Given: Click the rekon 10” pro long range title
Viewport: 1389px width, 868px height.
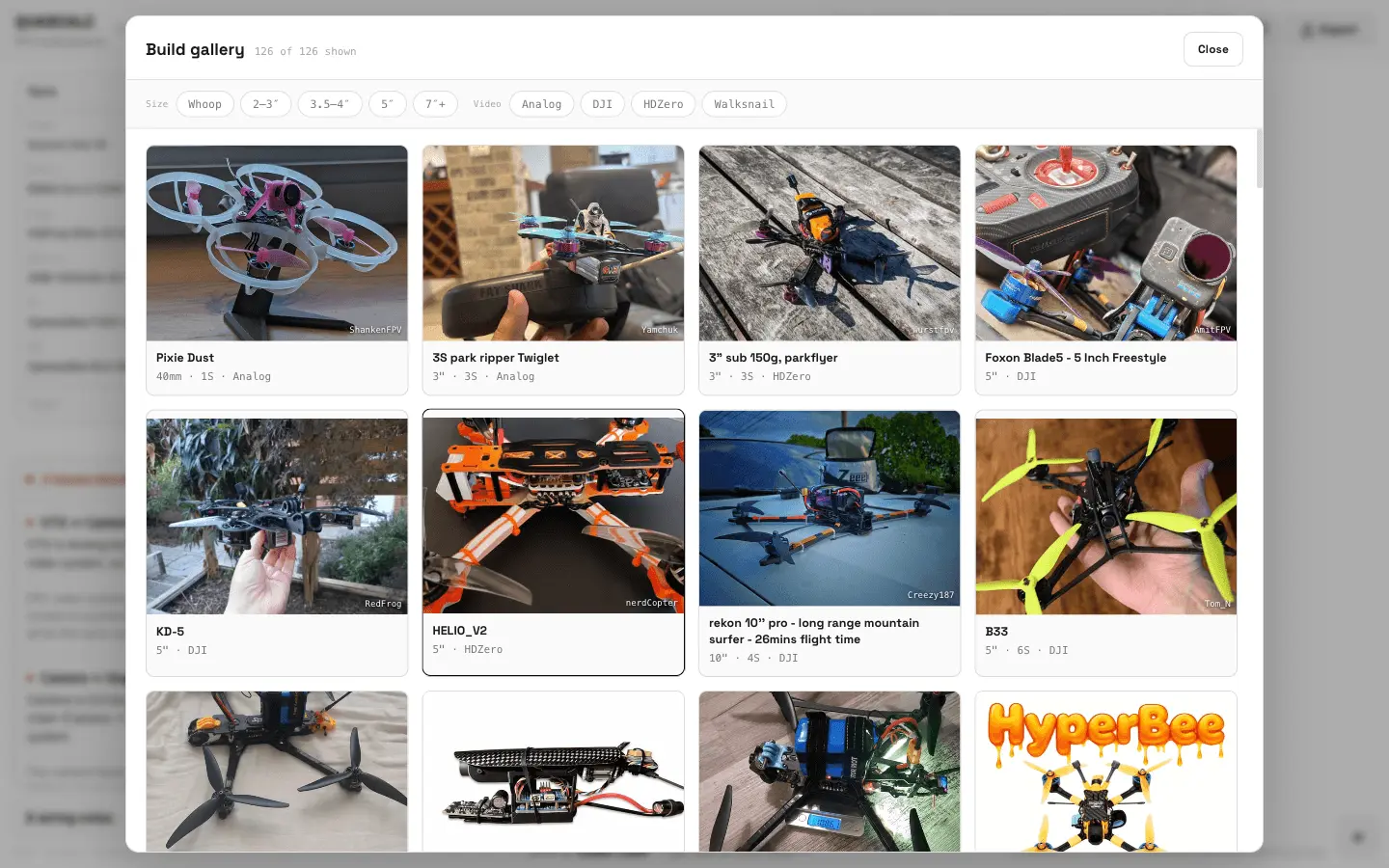Looking at the screenshot, I should pyautogui.click(x=814, y=631).
